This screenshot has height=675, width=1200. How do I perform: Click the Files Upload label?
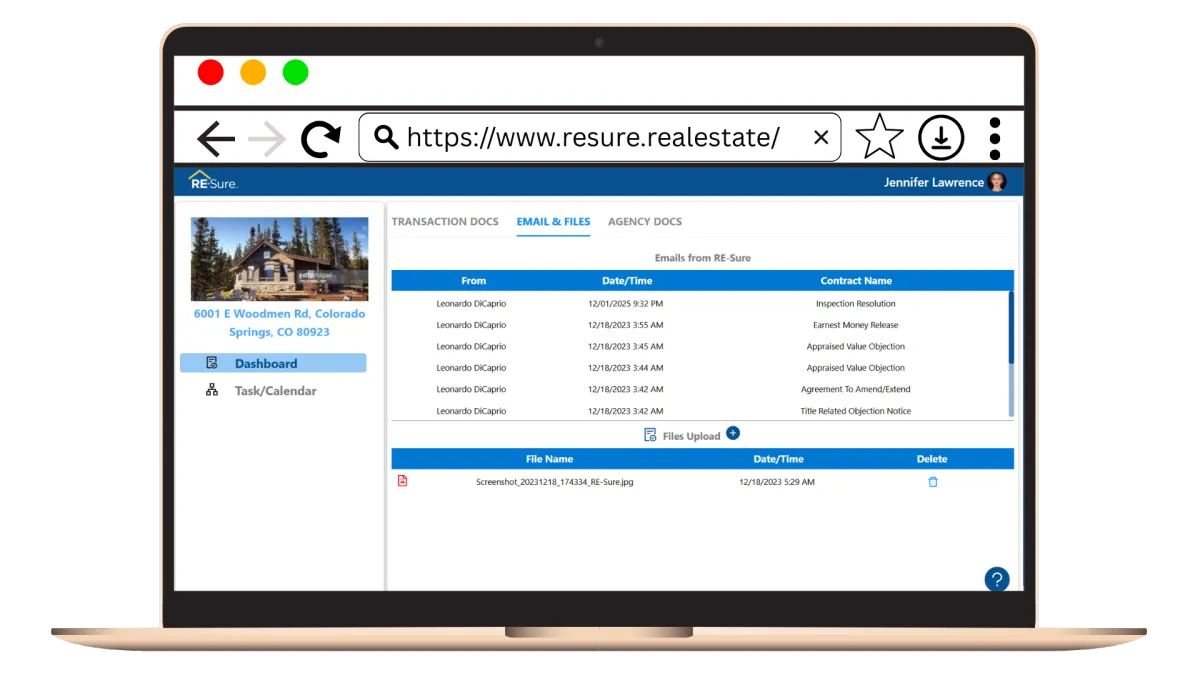(691, 436)
